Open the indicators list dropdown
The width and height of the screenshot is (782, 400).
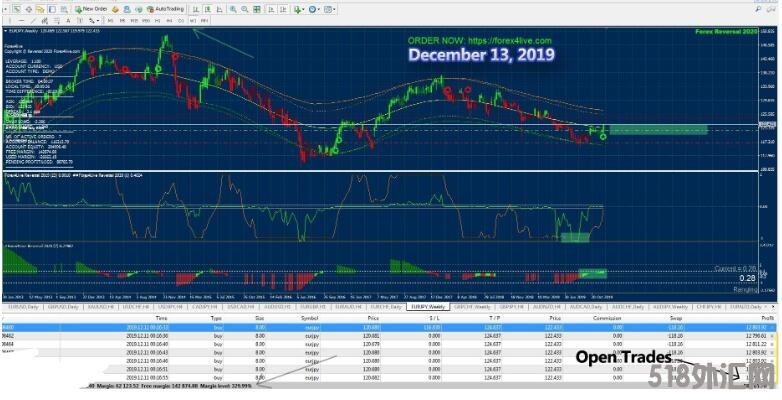(x=298, y=8)
